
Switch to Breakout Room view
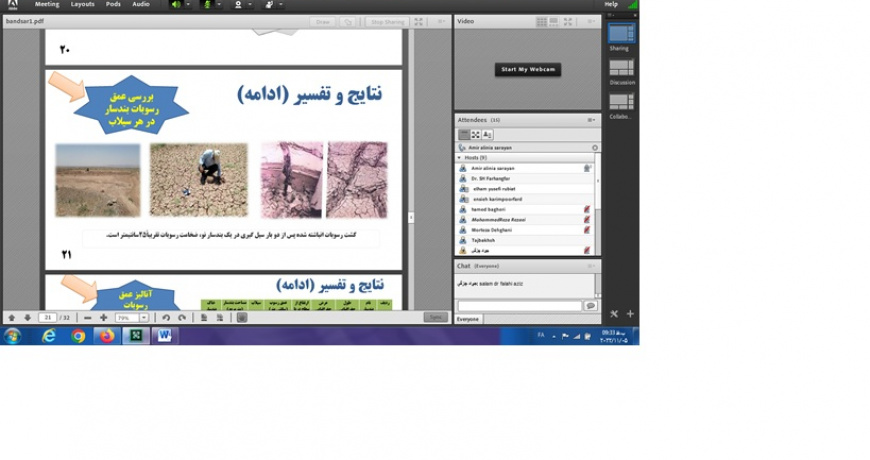coord(476,134)
